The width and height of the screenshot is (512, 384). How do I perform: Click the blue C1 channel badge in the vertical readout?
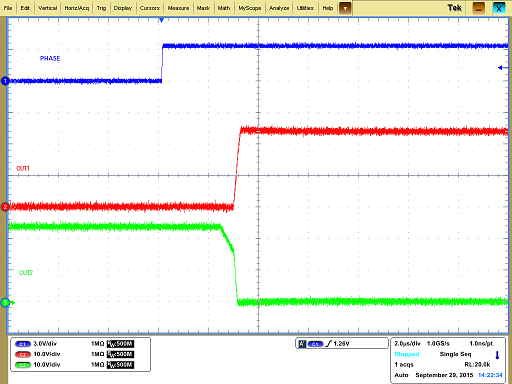(x=23, y=344)
